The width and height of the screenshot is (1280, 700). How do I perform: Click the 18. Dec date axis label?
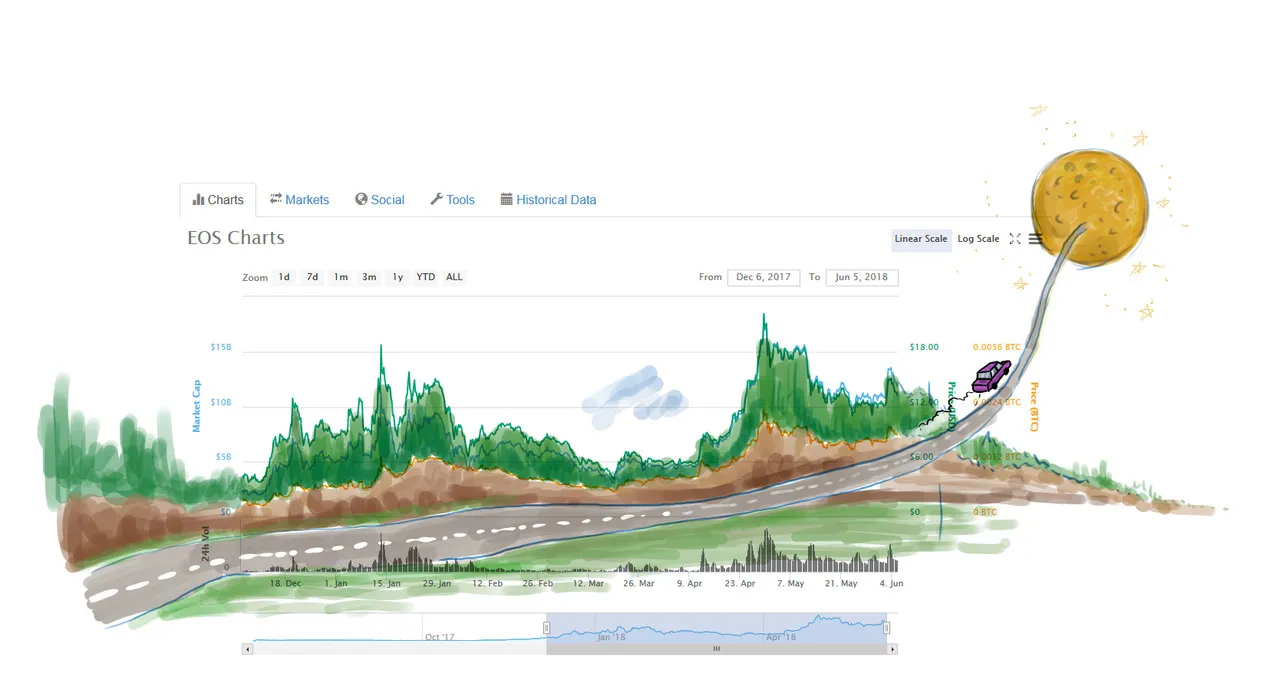285,583
